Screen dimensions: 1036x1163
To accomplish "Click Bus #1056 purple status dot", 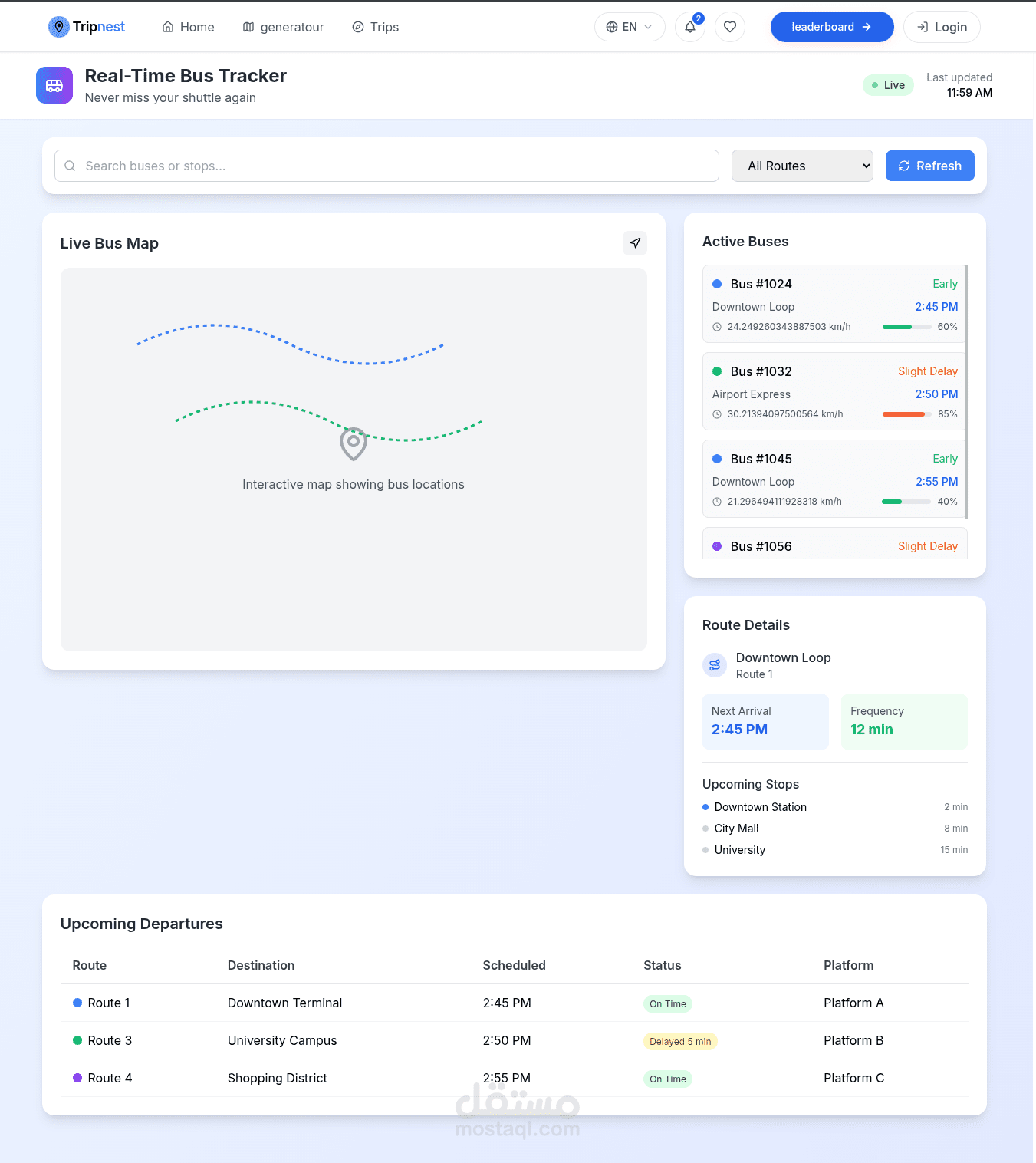I will point(717,546).
